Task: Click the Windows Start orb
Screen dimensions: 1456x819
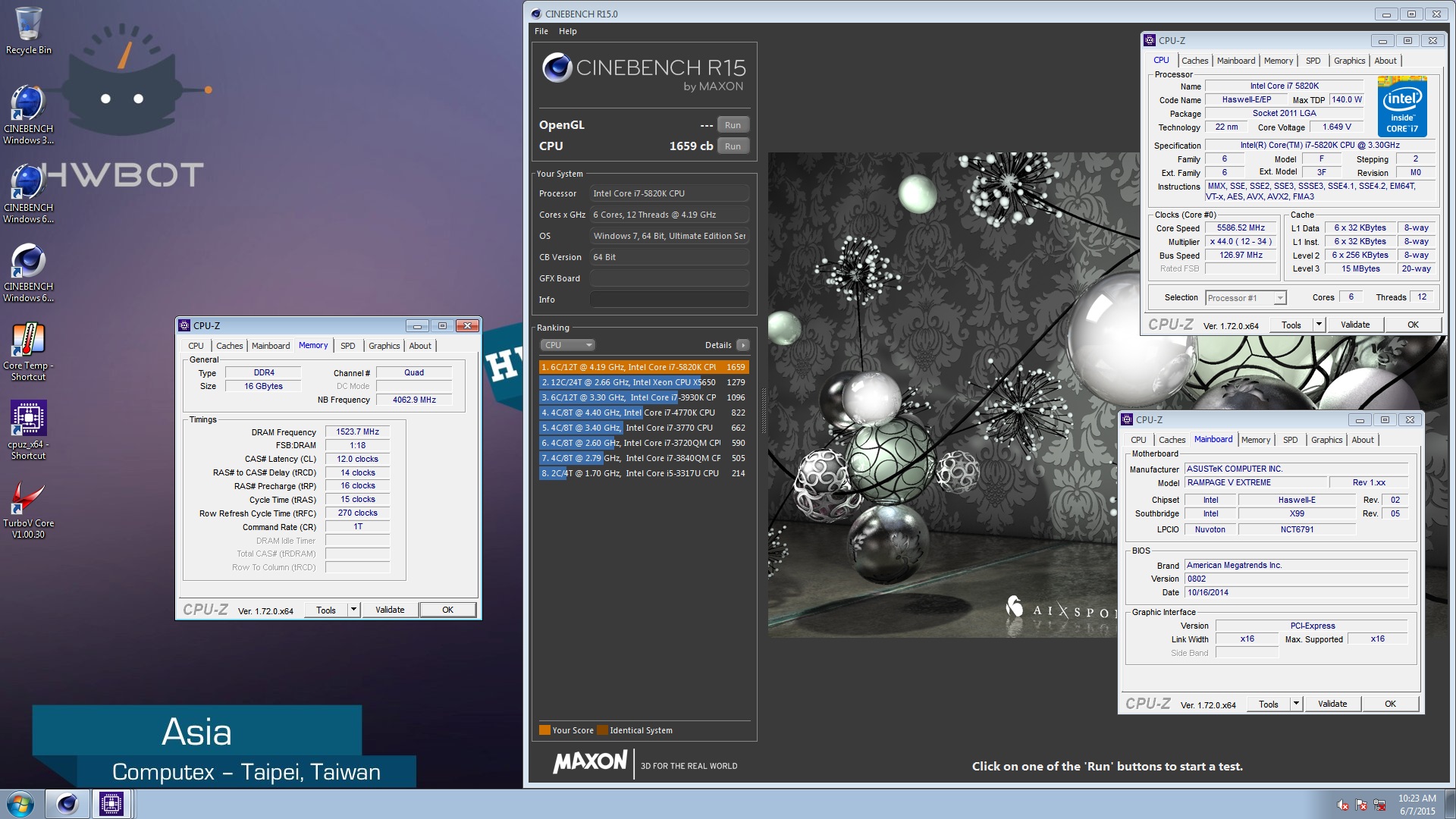Action: click(x=20, y=804)
